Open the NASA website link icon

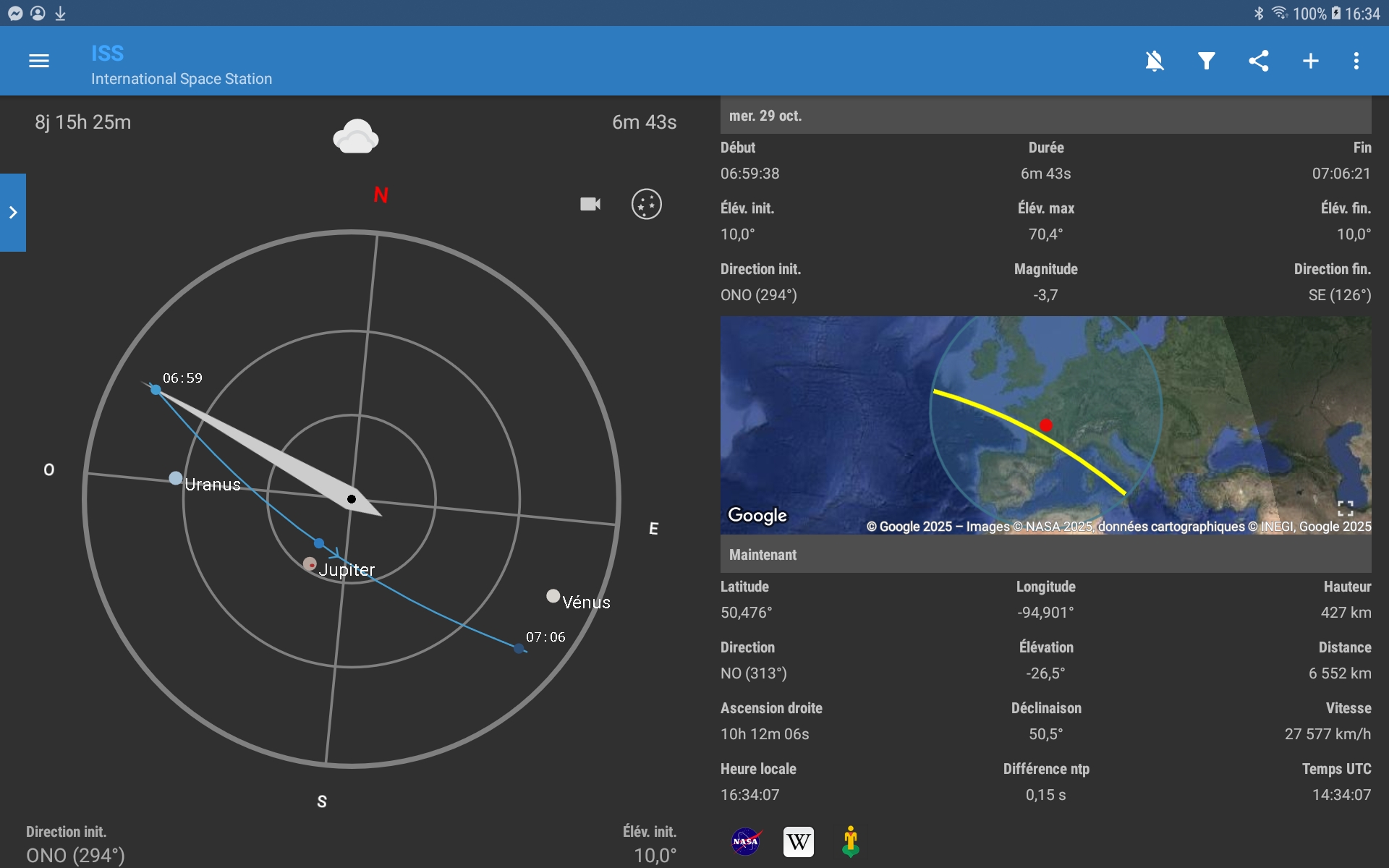pyautogui.click(x=745, y=841)
